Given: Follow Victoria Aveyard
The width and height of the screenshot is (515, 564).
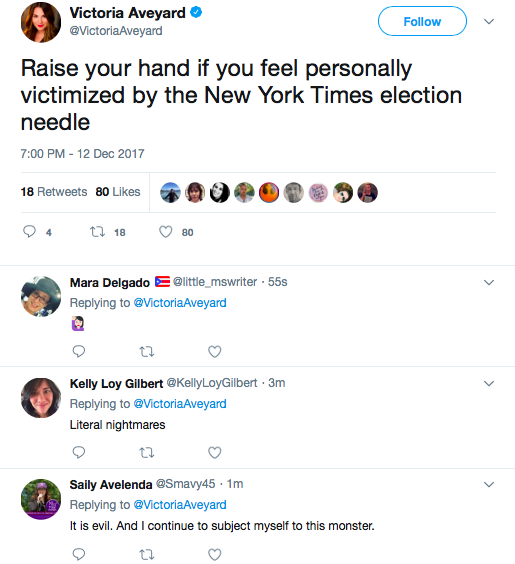Looking at the screenshot, I should (x=422, y=21).
